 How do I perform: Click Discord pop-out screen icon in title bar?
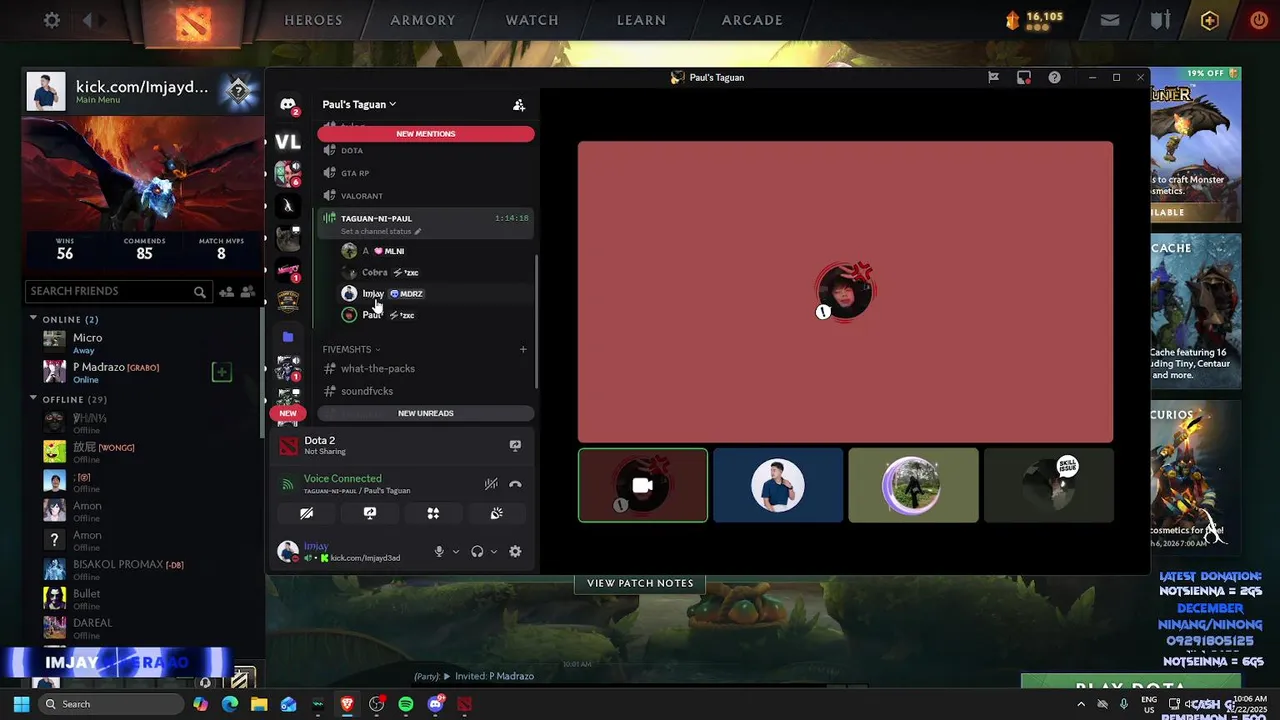tap(1024, 77)
